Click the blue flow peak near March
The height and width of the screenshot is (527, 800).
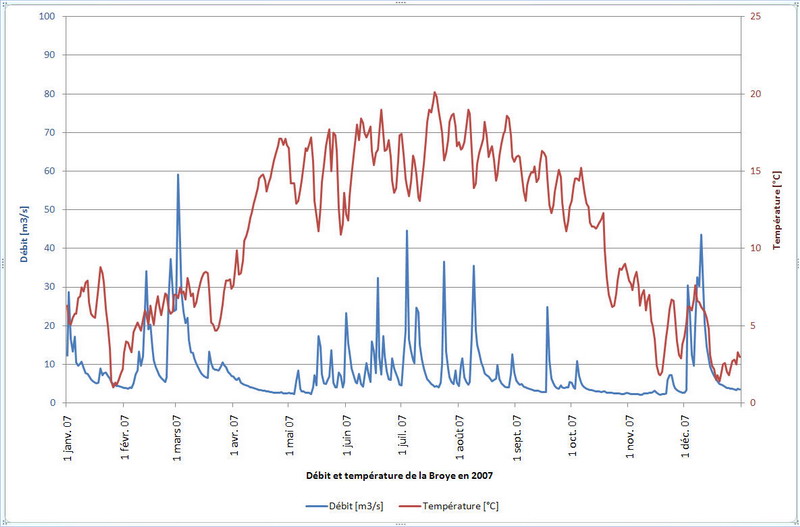[178, 176]
